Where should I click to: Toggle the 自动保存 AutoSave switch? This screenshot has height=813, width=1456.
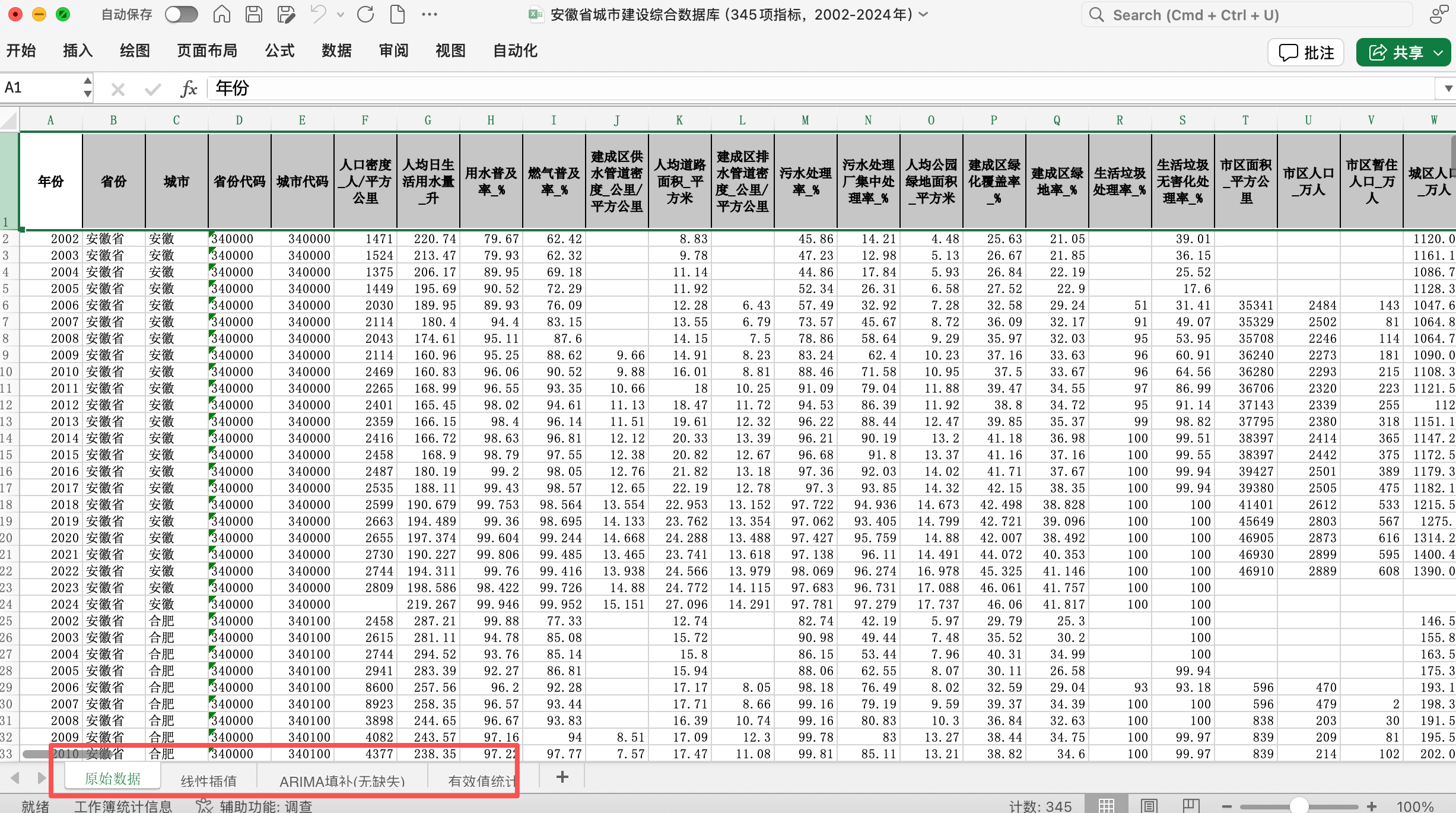coord(181,14)
